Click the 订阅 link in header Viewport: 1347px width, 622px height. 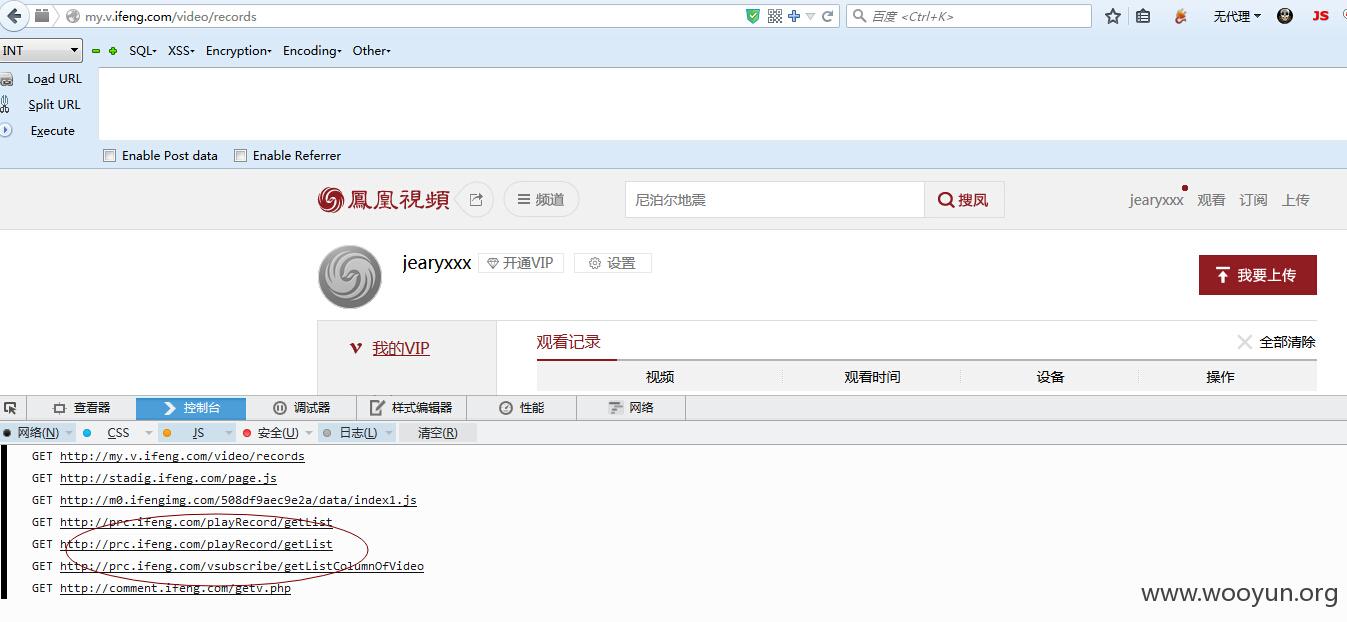coord(1253,200)
